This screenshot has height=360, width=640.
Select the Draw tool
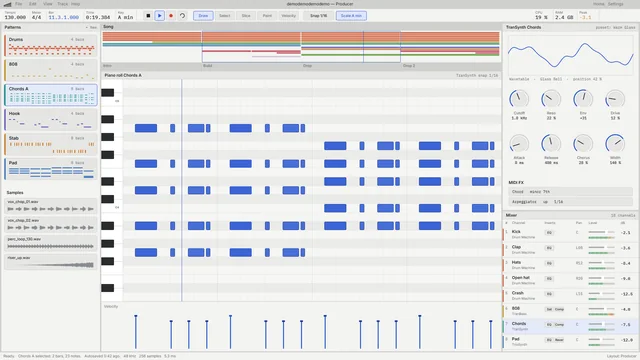[203, 16]
